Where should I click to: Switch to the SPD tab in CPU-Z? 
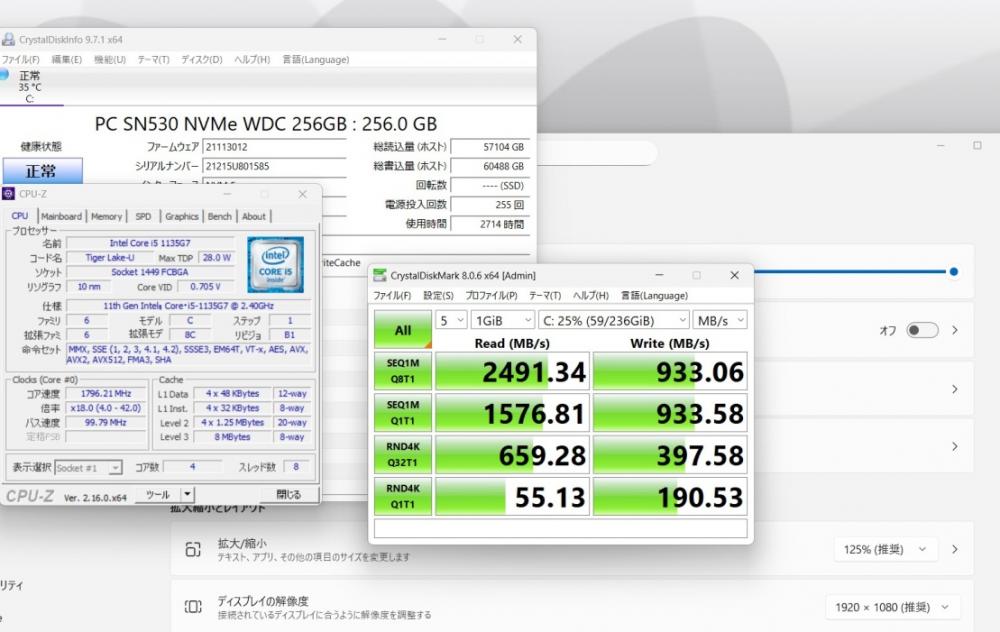(143, 216)
